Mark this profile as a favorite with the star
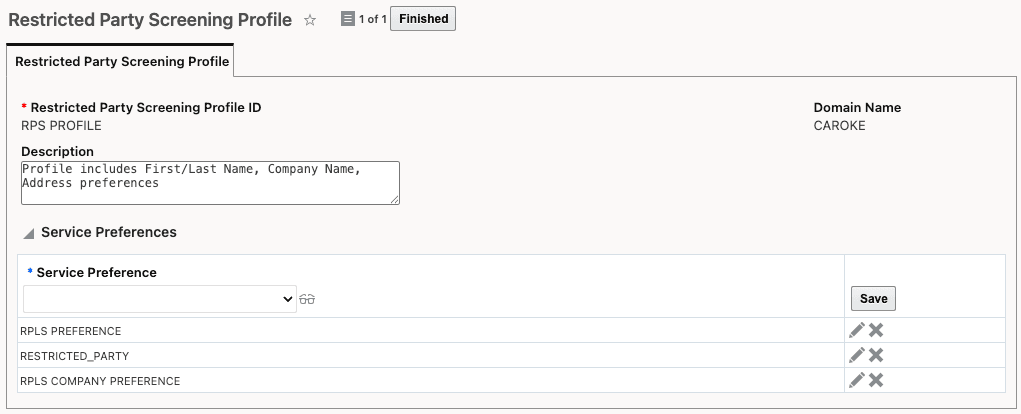 [310, 20]
